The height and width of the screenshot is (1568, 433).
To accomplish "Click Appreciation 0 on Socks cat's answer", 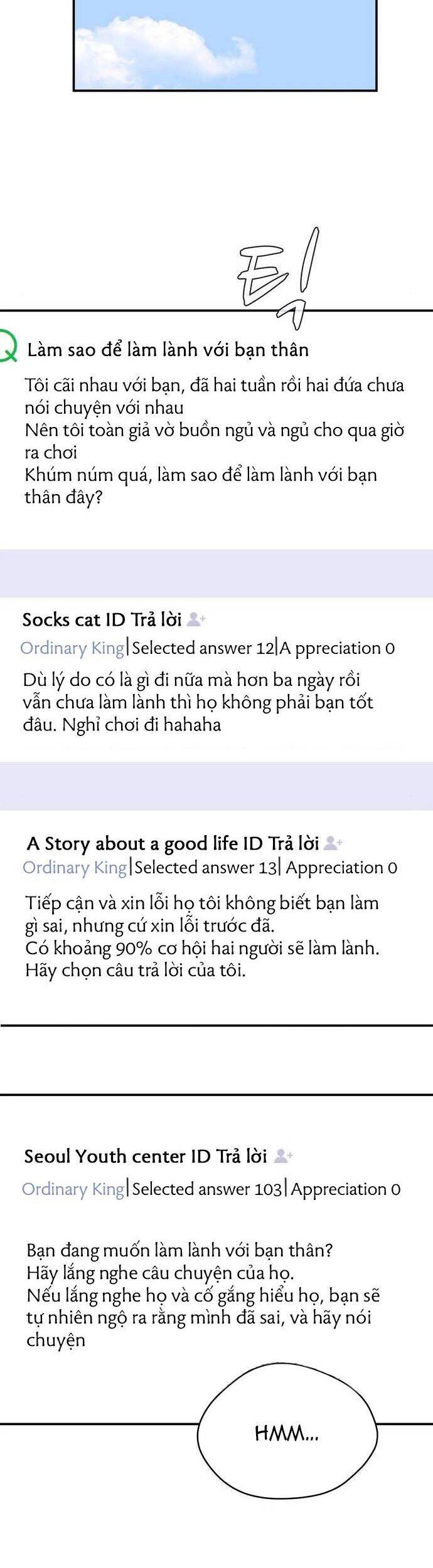I will (x=337, y=648).
